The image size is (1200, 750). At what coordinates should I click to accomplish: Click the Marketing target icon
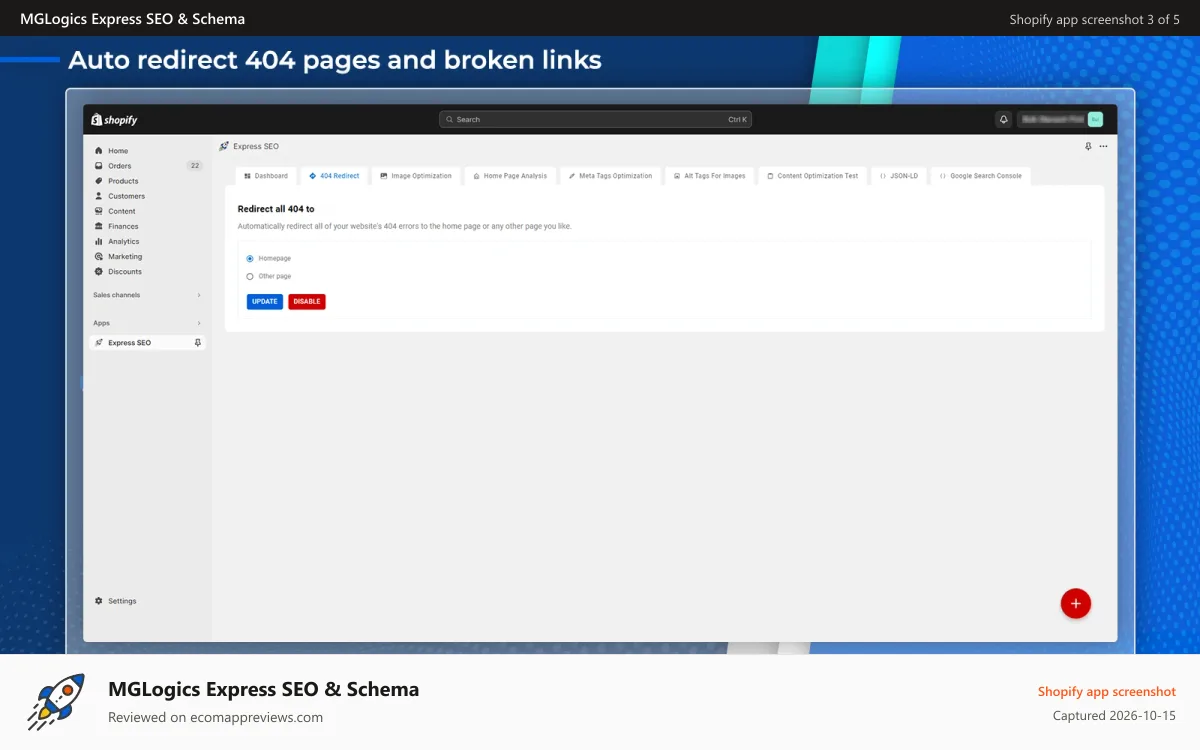click(x=99, y=256)
